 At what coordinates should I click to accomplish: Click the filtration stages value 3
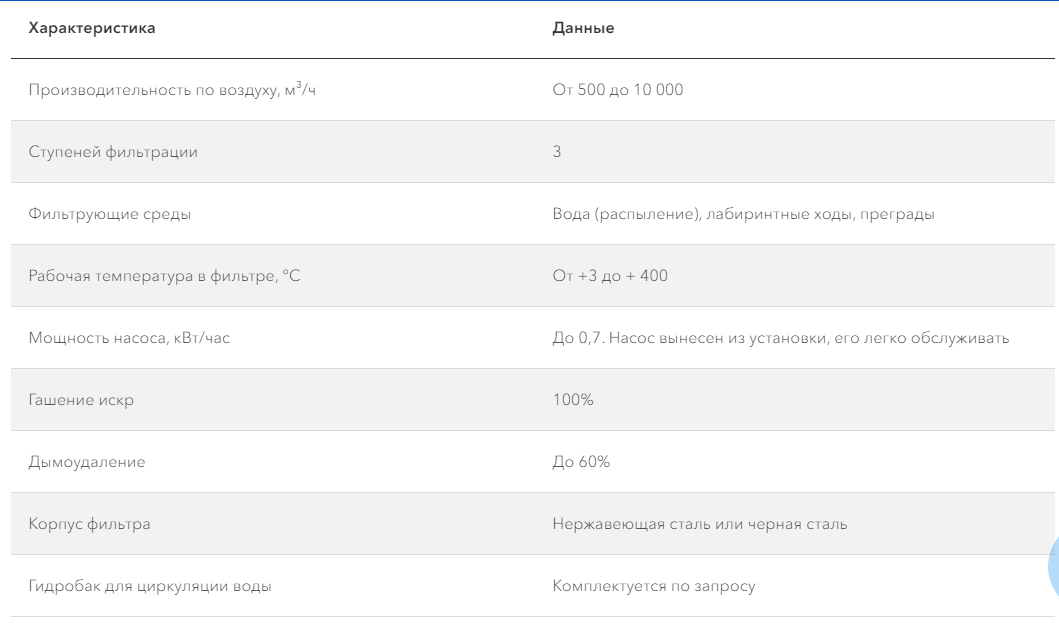pos(557,151)
